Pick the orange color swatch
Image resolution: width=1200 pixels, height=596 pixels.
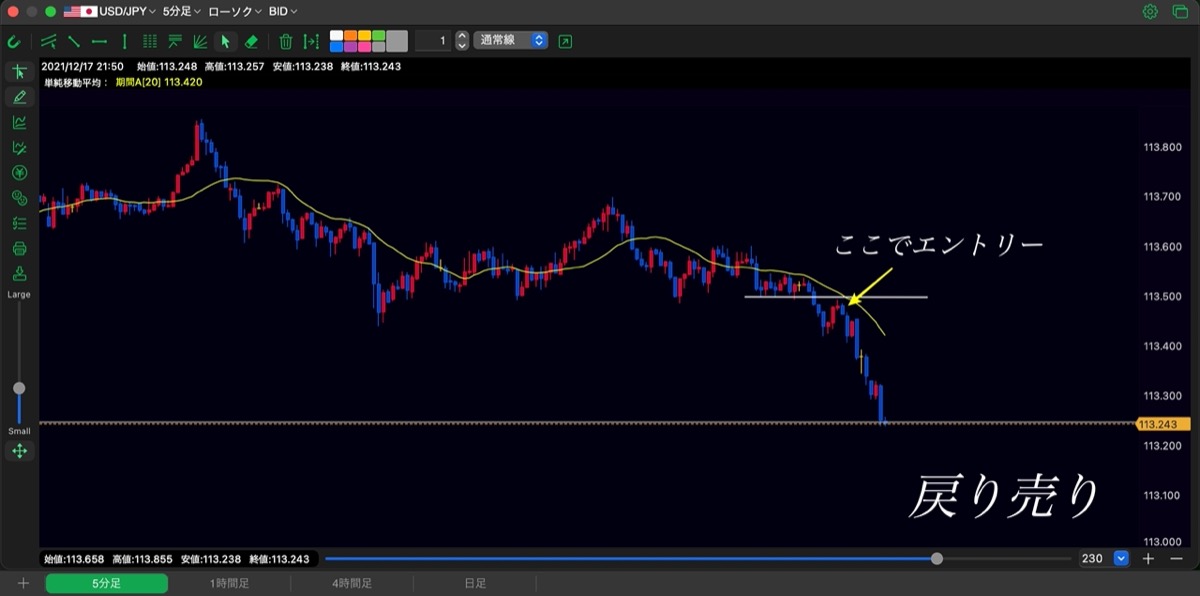click(350, 35)
